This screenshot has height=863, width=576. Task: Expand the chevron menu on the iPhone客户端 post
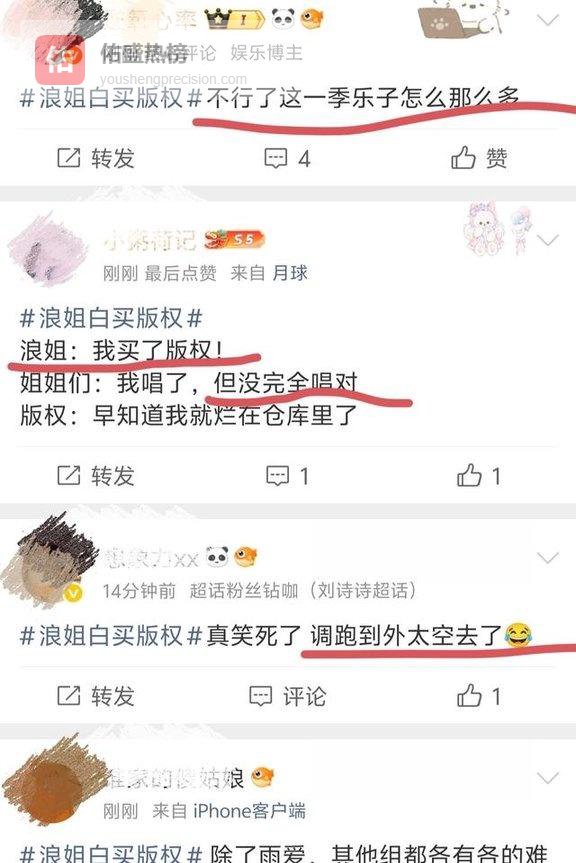tap(548, 778)
